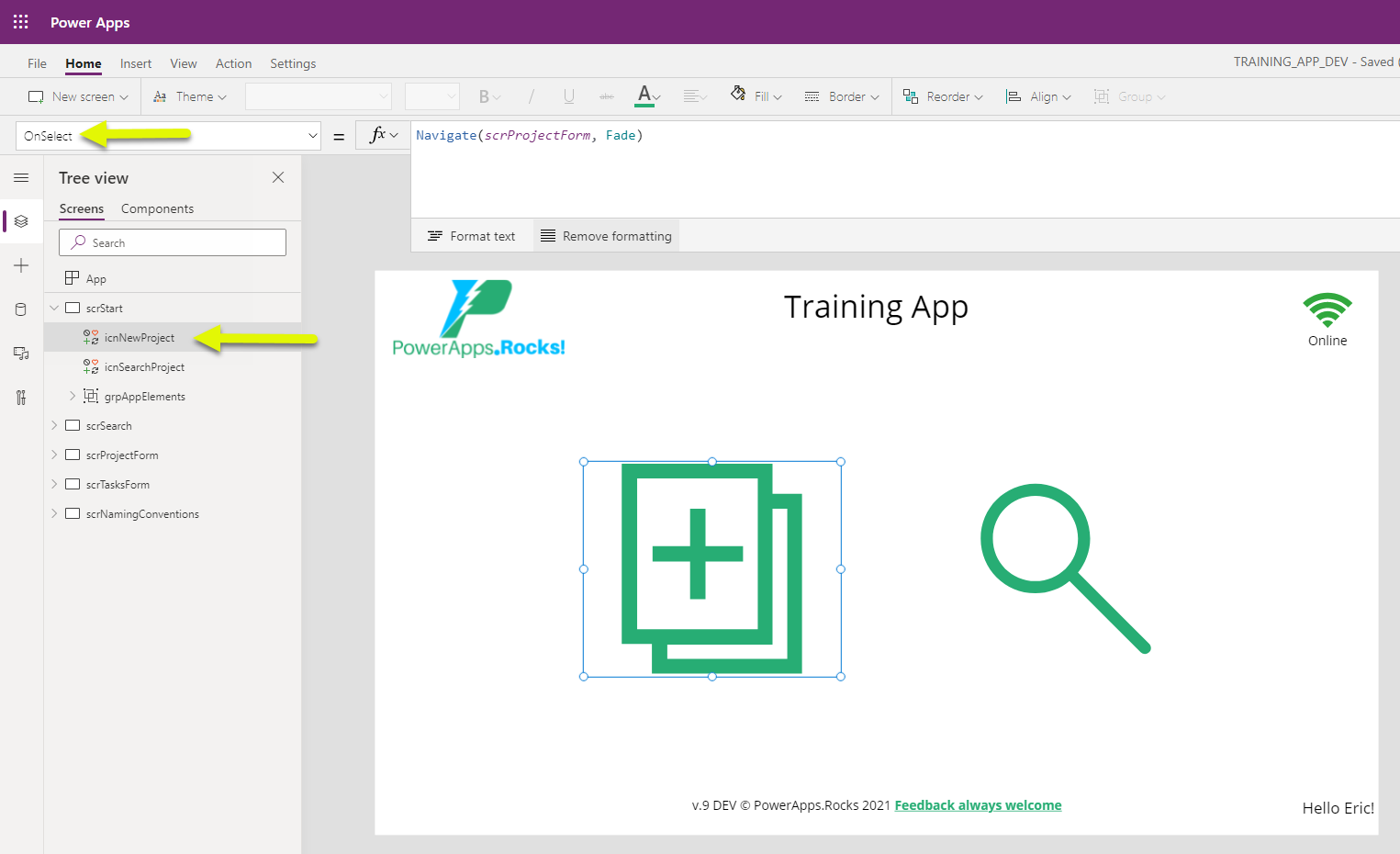This screenshot has width=1400, height=854.
Task: Close the Tree view panel
Action: pyautogui.click(x=278, y=177)
